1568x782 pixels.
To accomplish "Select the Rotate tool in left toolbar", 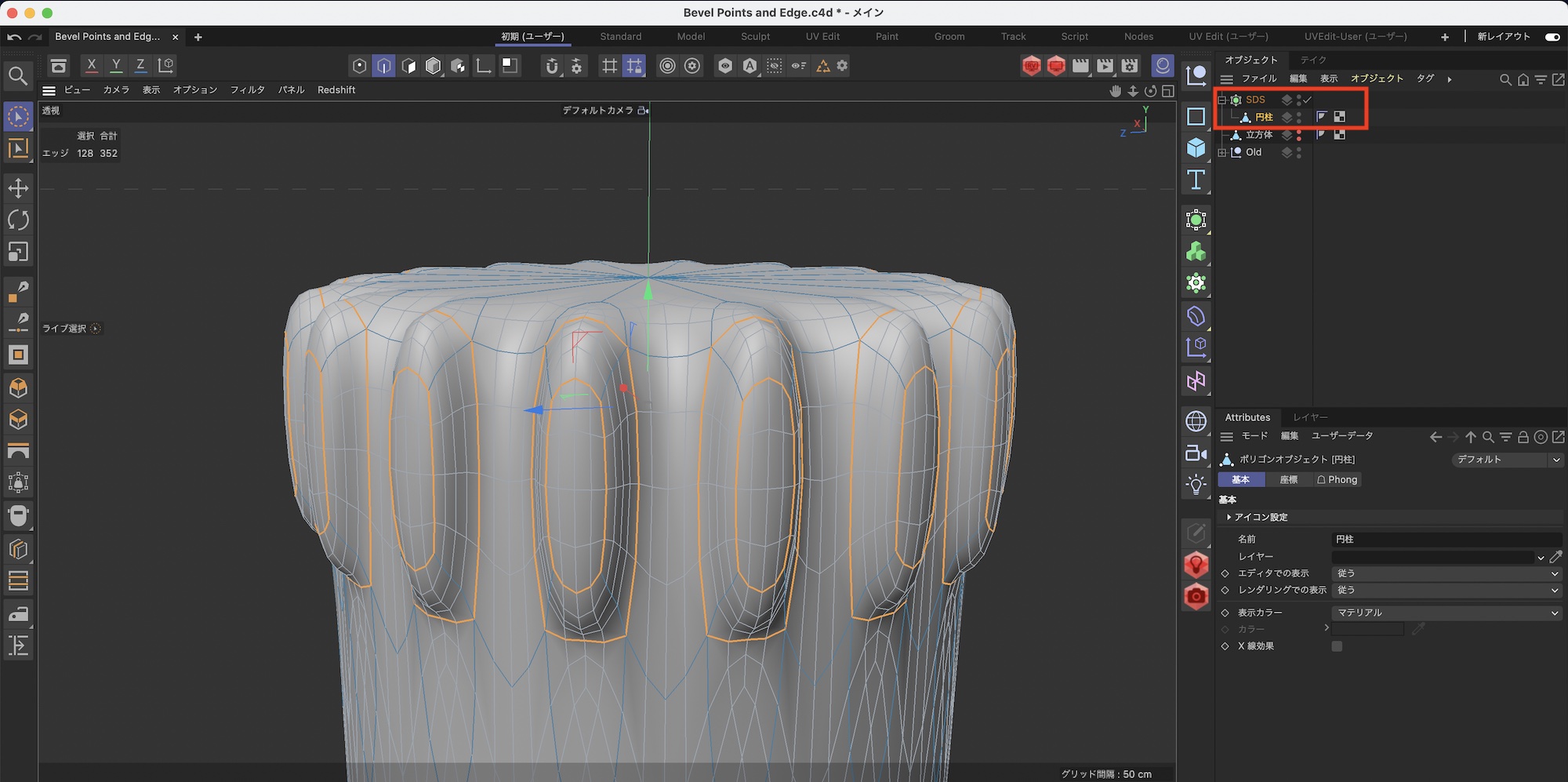I will 18,220.
